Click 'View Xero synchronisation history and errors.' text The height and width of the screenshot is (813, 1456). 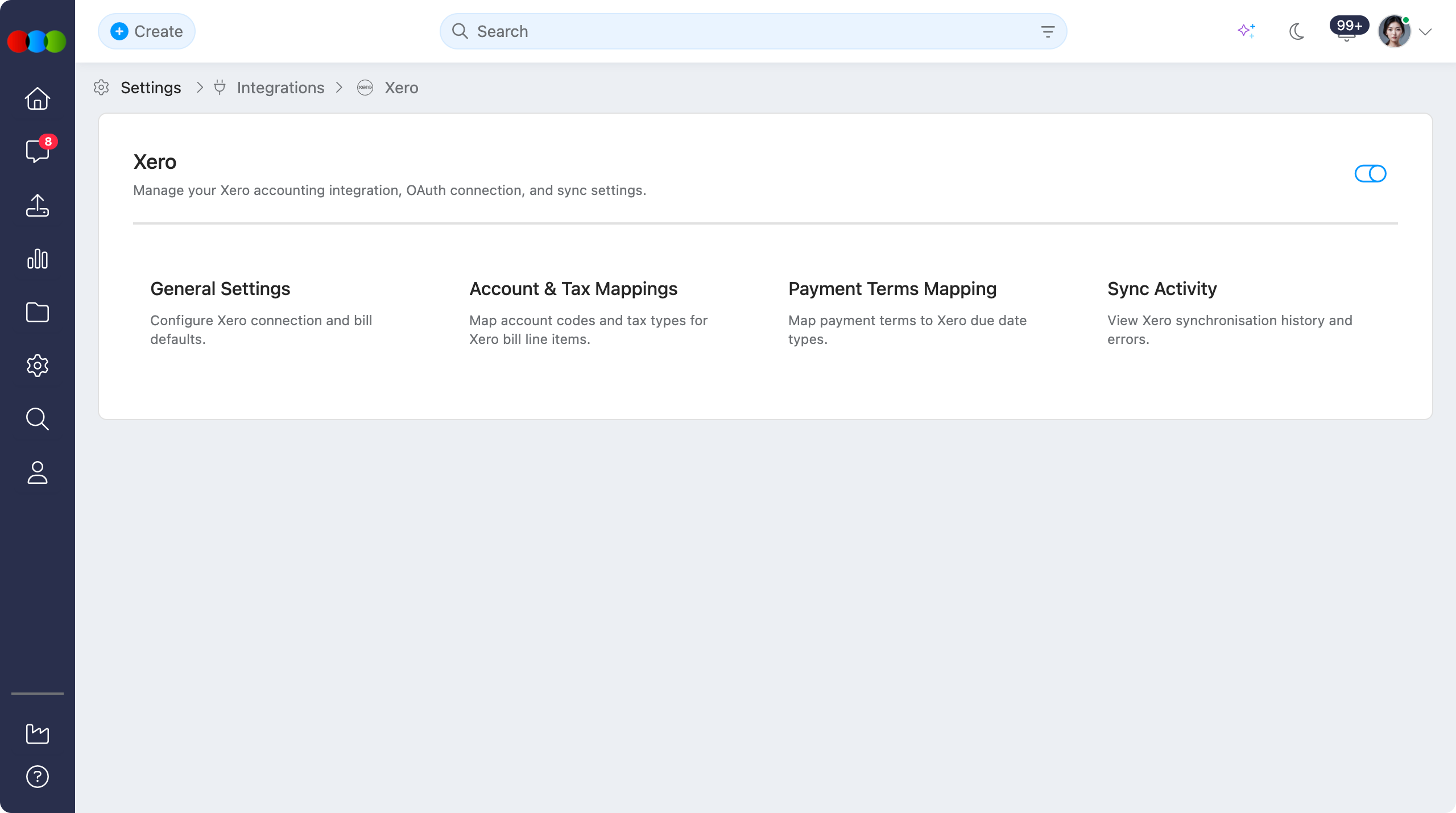click(x=1230, y=330)
